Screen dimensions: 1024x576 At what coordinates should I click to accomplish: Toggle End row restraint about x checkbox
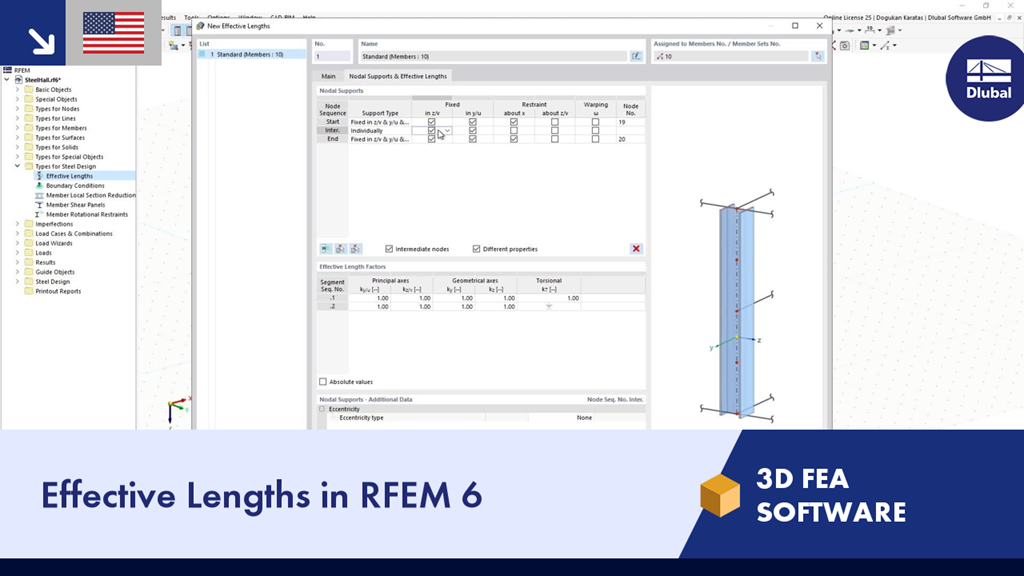click(x=514, y=139)
